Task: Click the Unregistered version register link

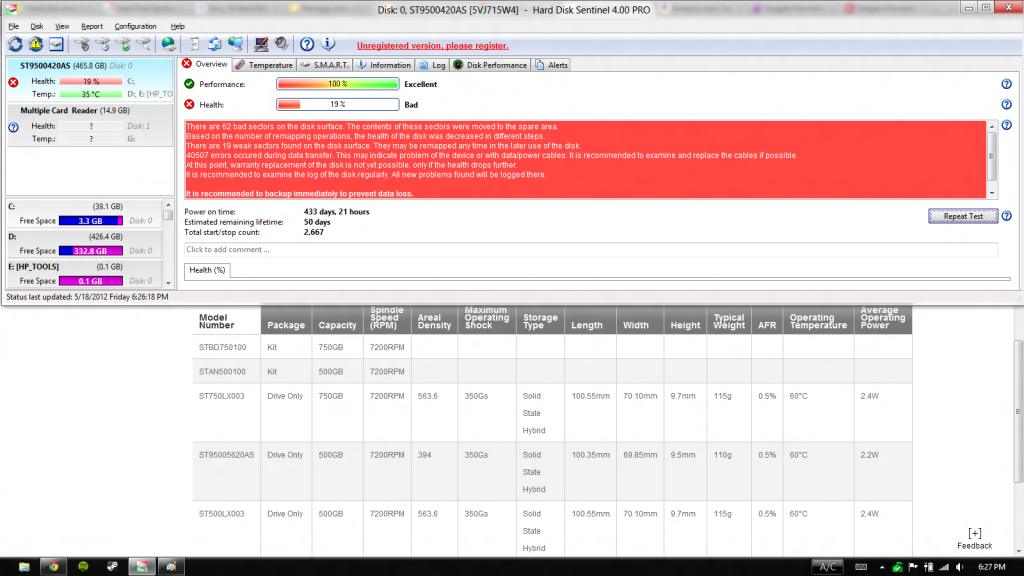Action: (432, 46)
